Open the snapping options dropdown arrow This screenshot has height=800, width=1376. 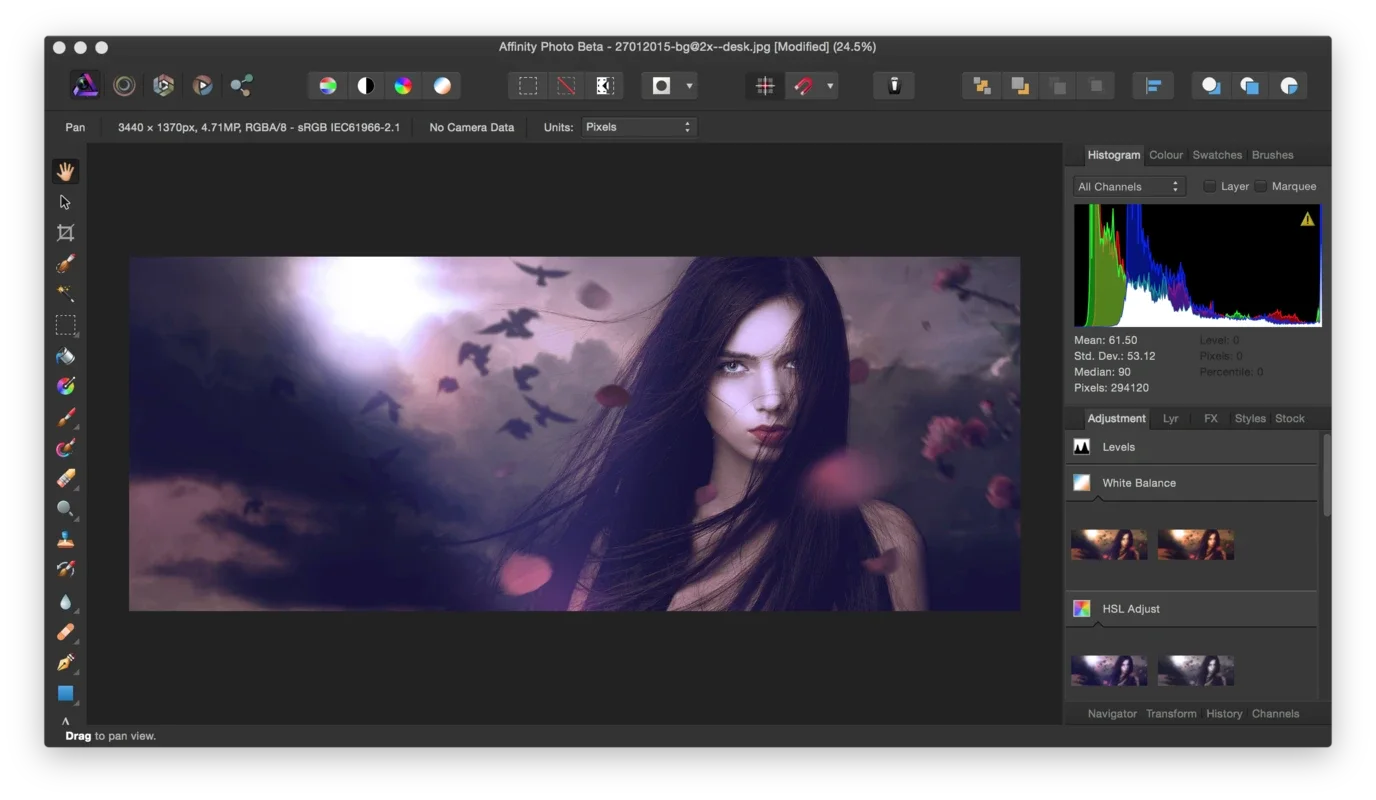tap(830, 86)
